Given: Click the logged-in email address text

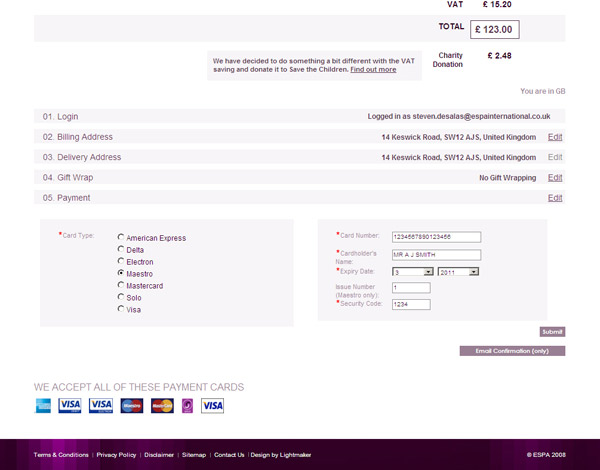Looking at the screenshot, I should 481,116.
